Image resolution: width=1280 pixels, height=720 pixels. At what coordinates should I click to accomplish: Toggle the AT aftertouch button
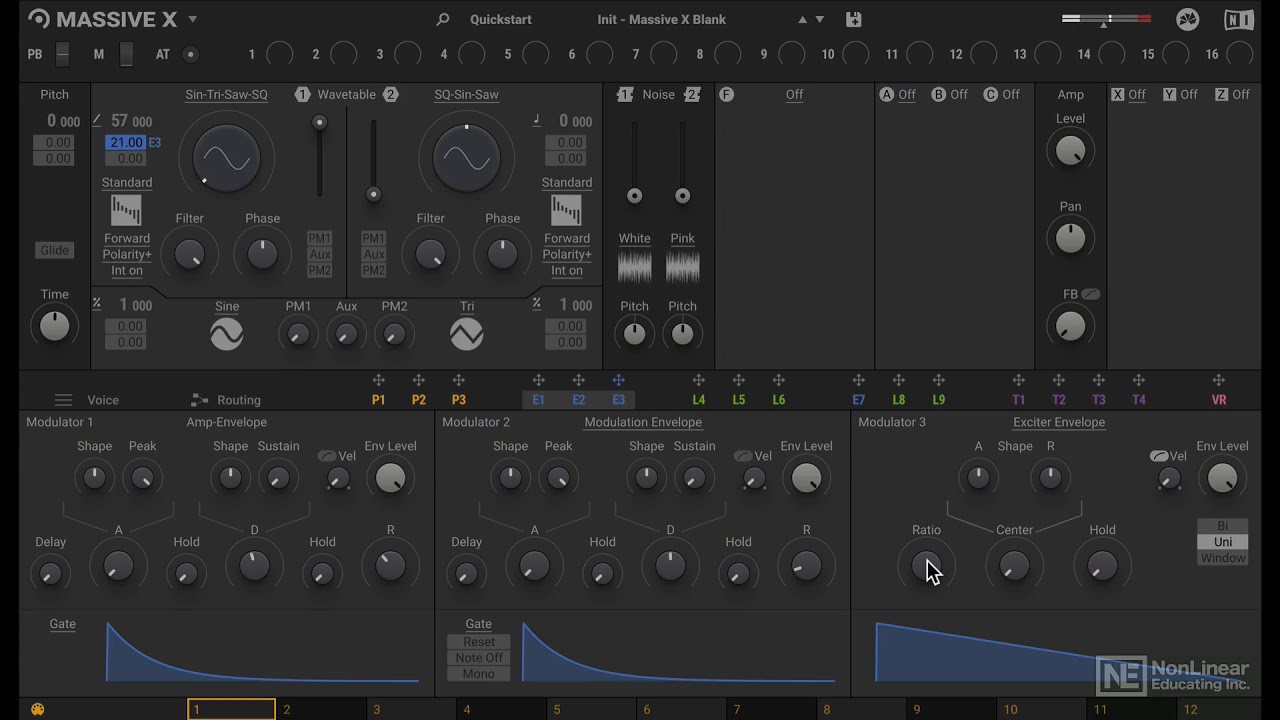click(x=191, y=55)
